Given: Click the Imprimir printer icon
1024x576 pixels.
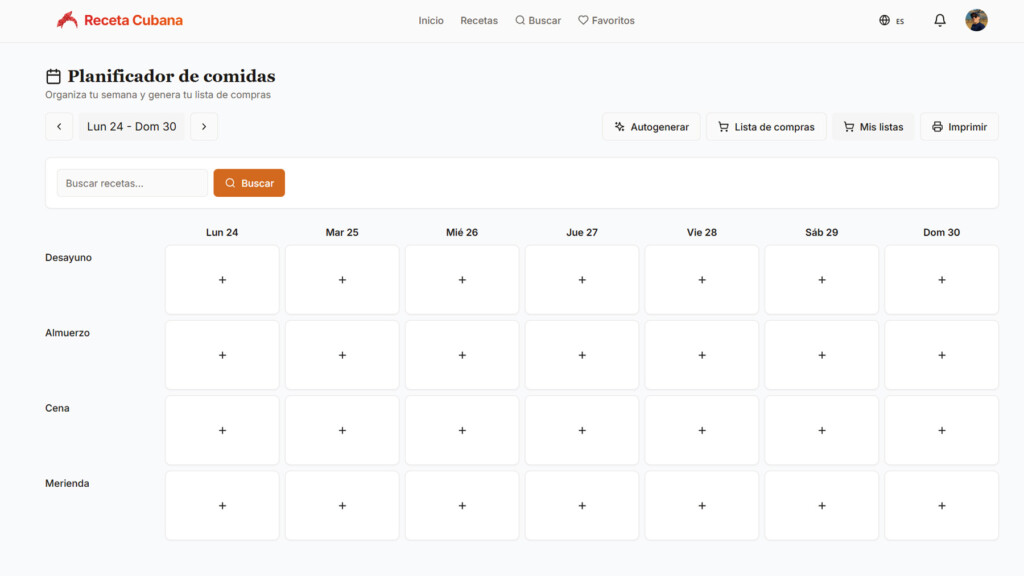Looking at the screenshot, I should (x=936, y=126).
